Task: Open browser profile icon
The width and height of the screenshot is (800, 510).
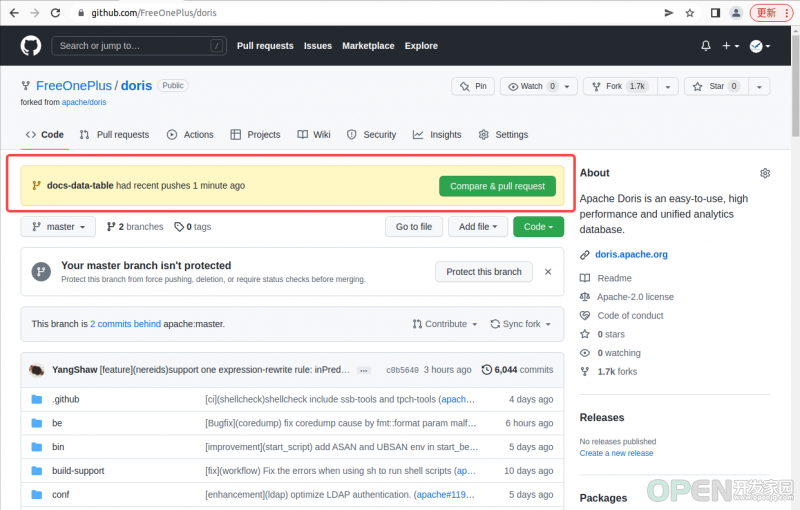Action: pyautogui.click(x=736, y=13)
